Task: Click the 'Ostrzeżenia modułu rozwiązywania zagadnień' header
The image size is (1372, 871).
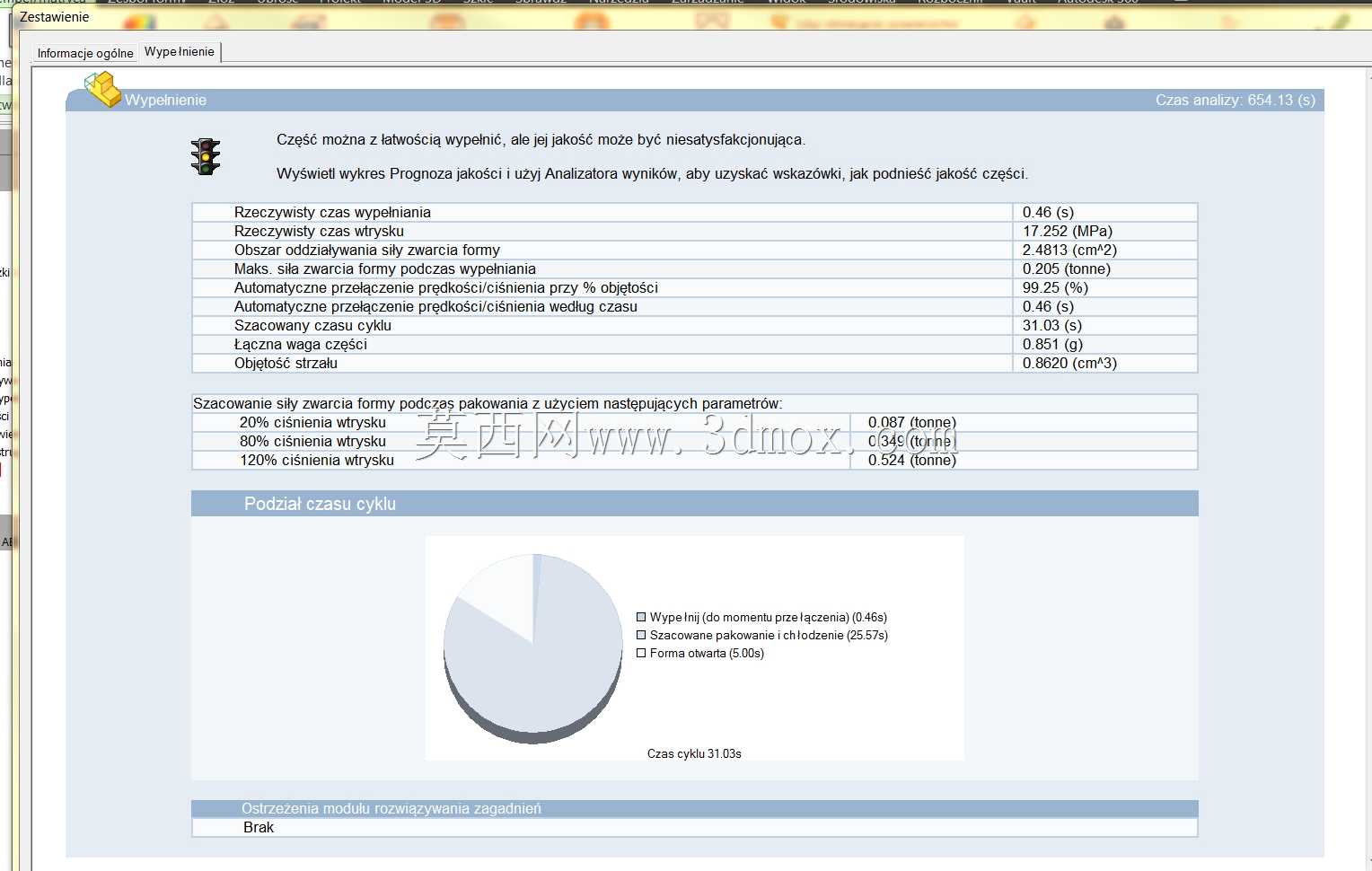Action: [x=694, y=808]
